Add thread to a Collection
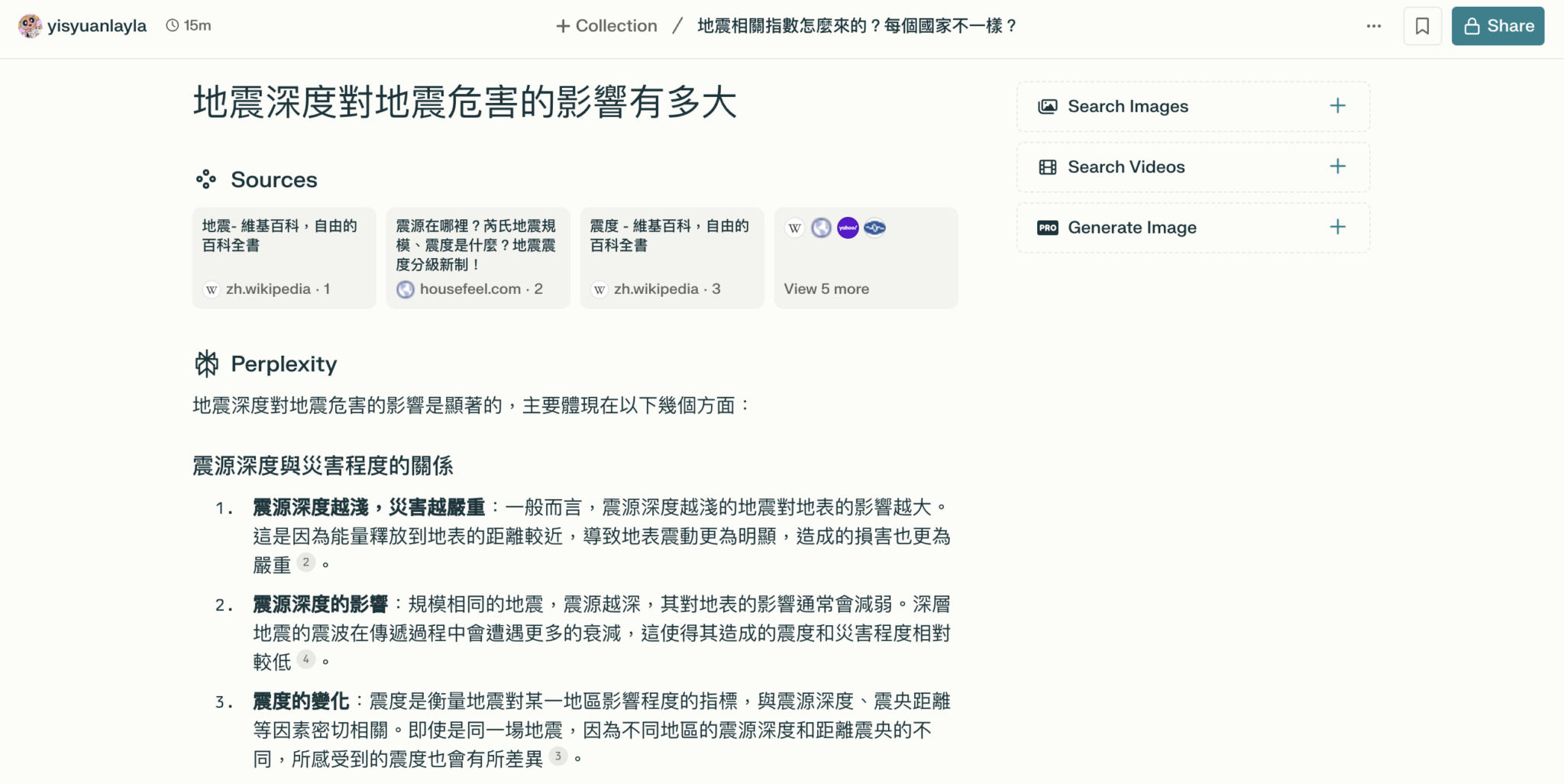 point(606,26)
